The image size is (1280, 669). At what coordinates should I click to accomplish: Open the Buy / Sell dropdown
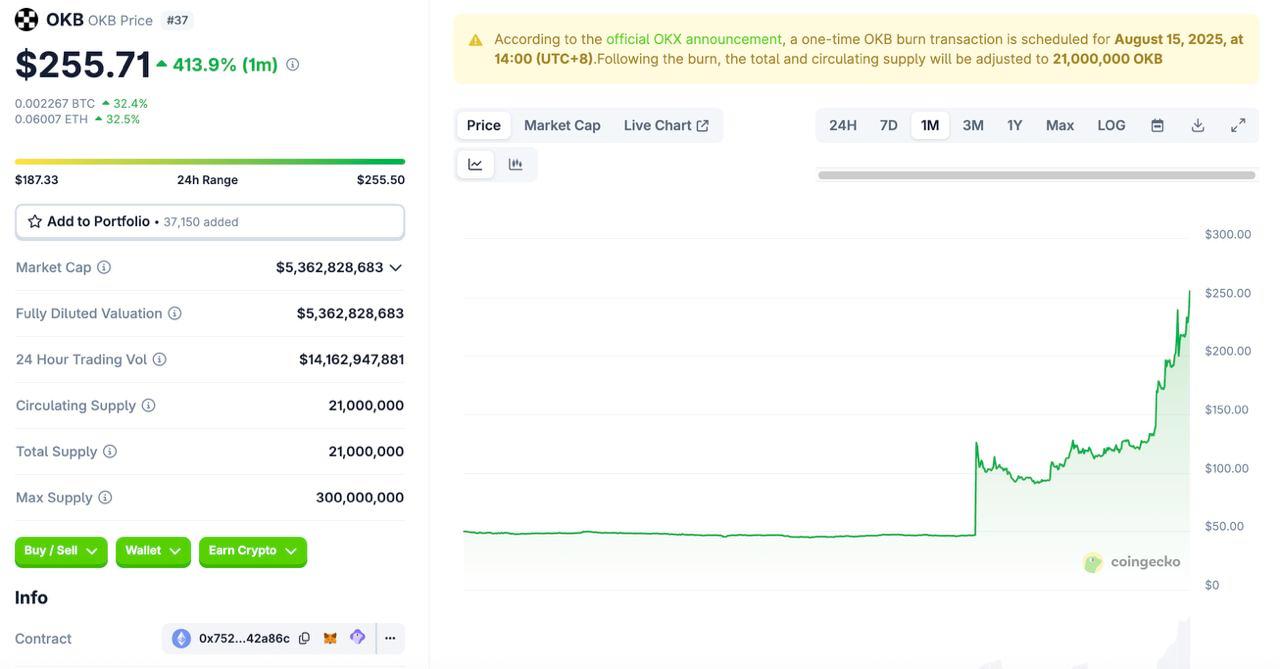[x=61, y=551]
